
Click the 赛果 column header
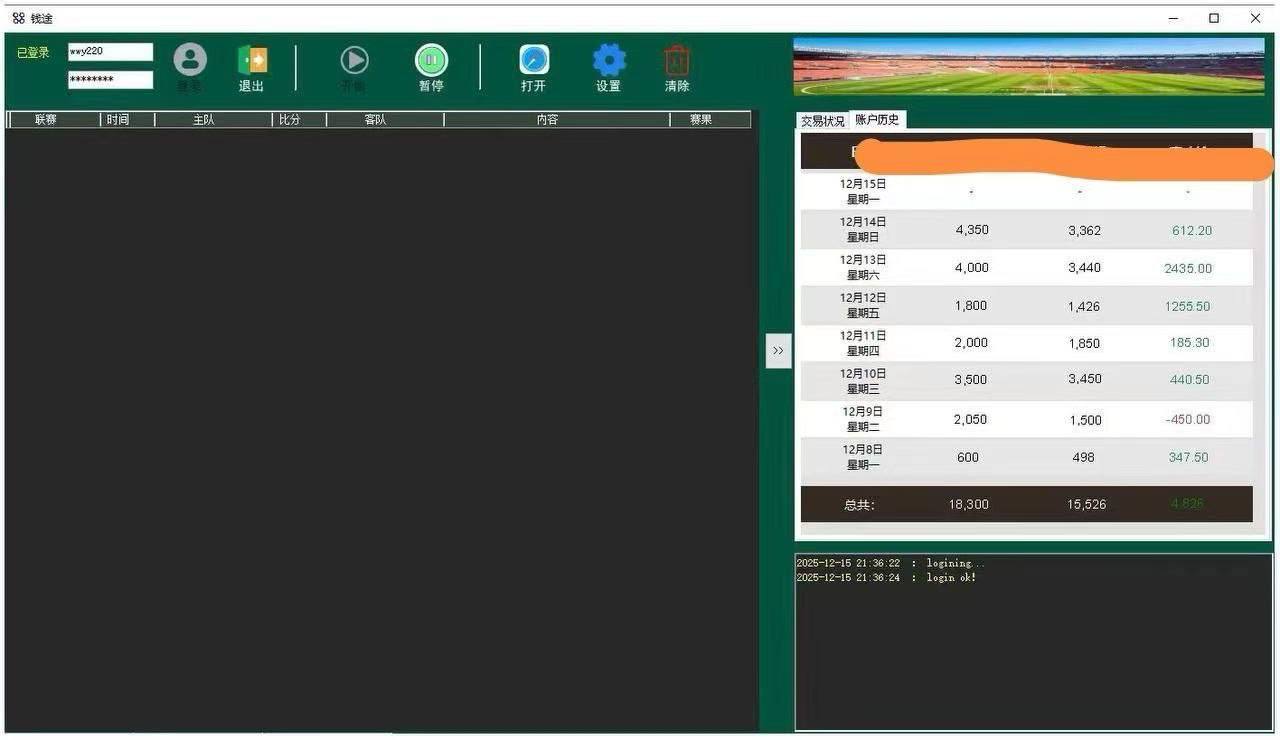(x=701, y=120)
